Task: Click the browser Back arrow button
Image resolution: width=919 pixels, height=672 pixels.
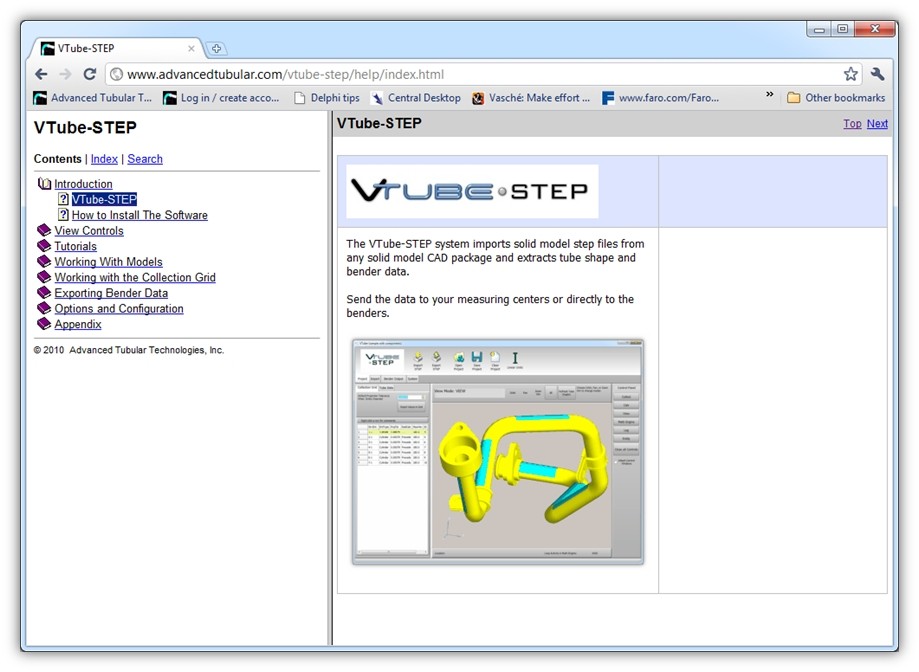Action: coord(41,74)
